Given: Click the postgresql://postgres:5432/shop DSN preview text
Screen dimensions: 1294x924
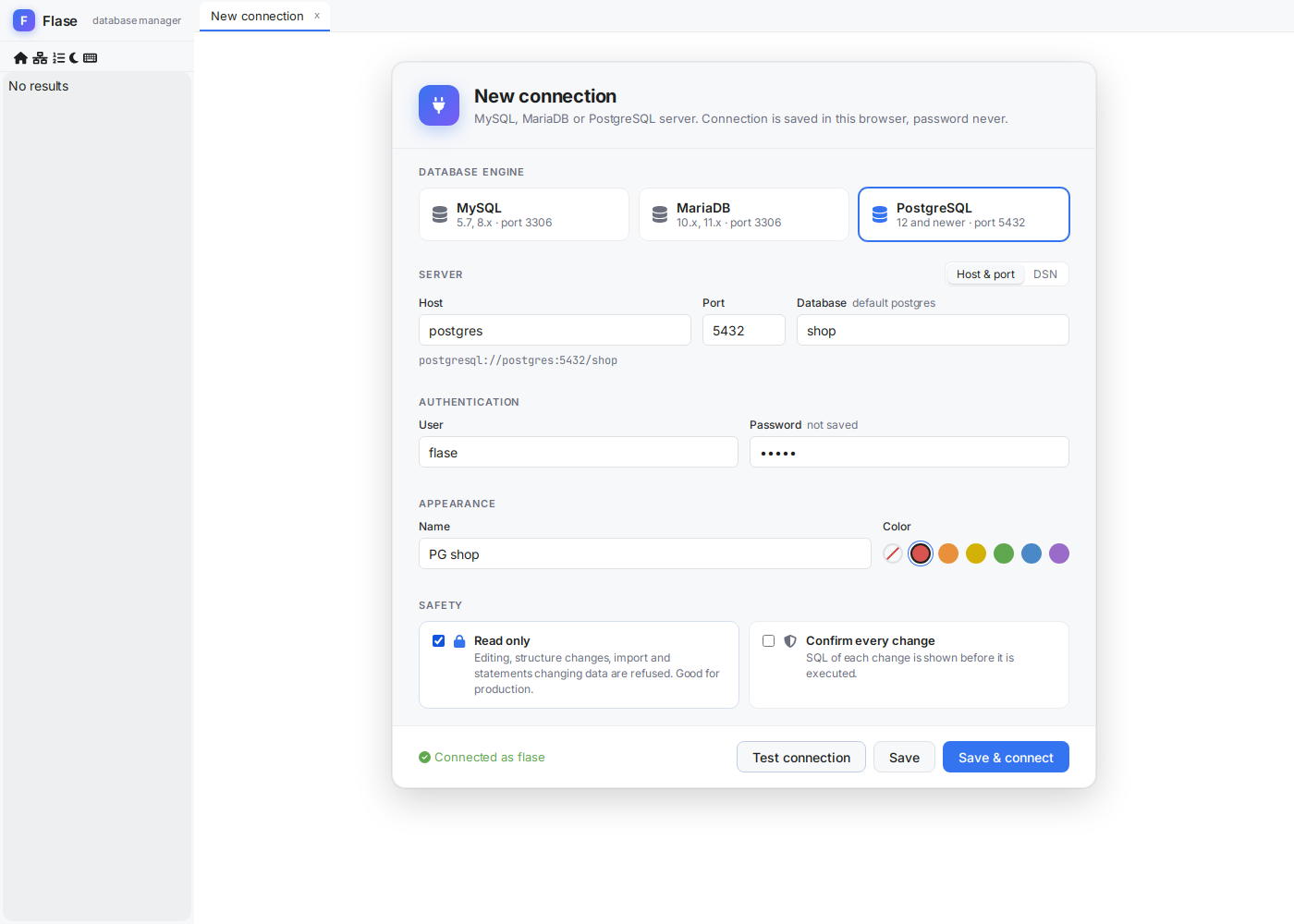Looking at the screenshot, I should (x=518, y=360).
